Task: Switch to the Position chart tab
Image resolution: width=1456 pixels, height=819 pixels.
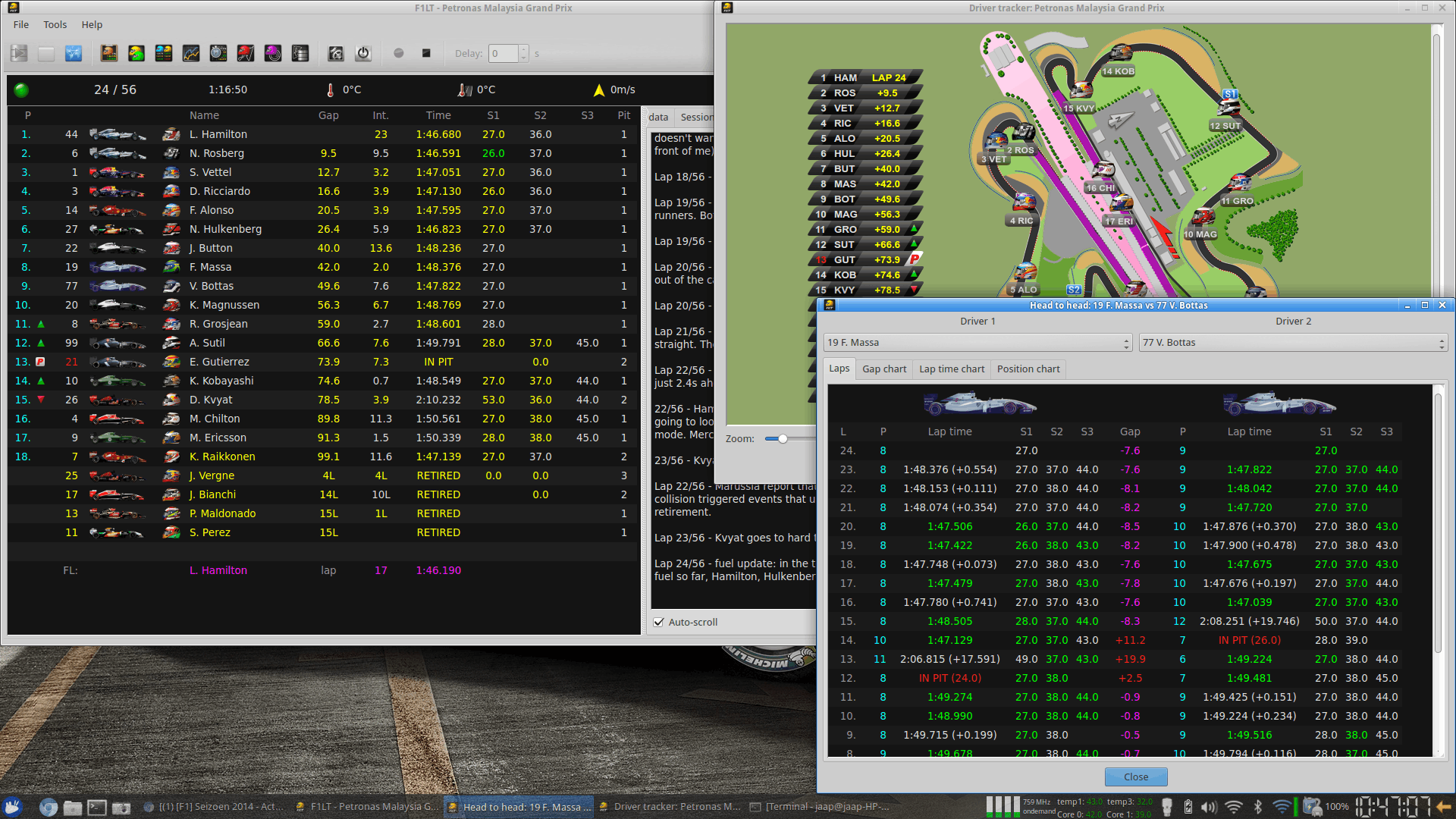Action: [x=1028, y=369]
